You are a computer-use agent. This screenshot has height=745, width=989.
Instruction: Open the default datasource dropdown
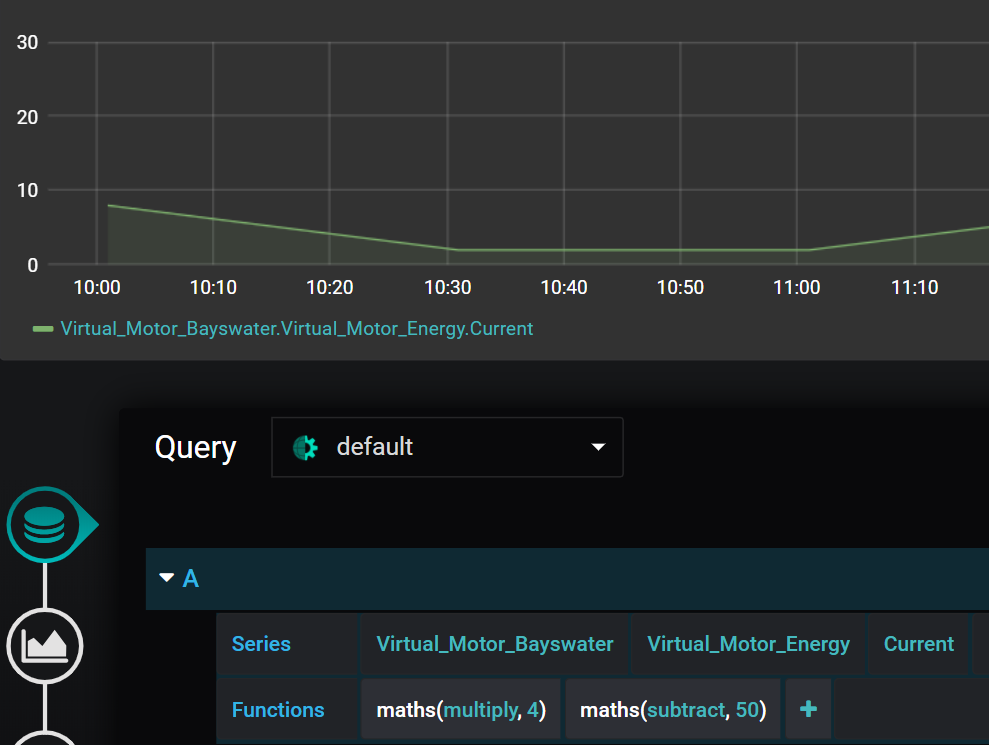pyautogui.click(x=447, y=447)
